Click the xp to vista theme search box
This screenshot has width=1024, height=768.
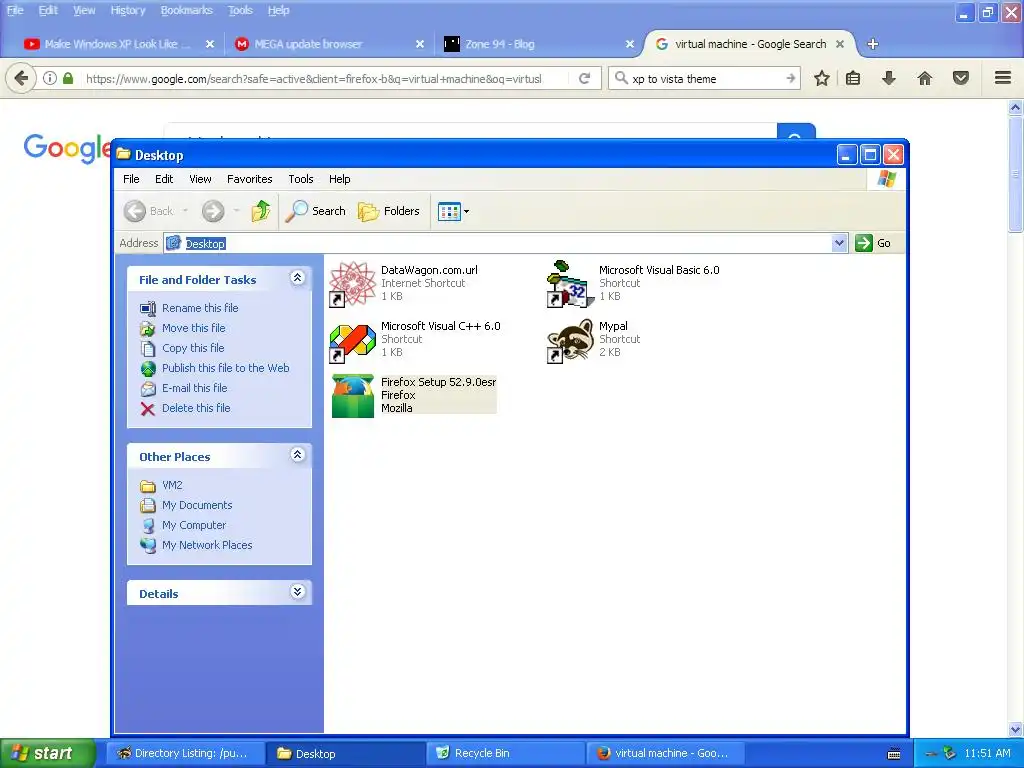click(x=706, y=79)
